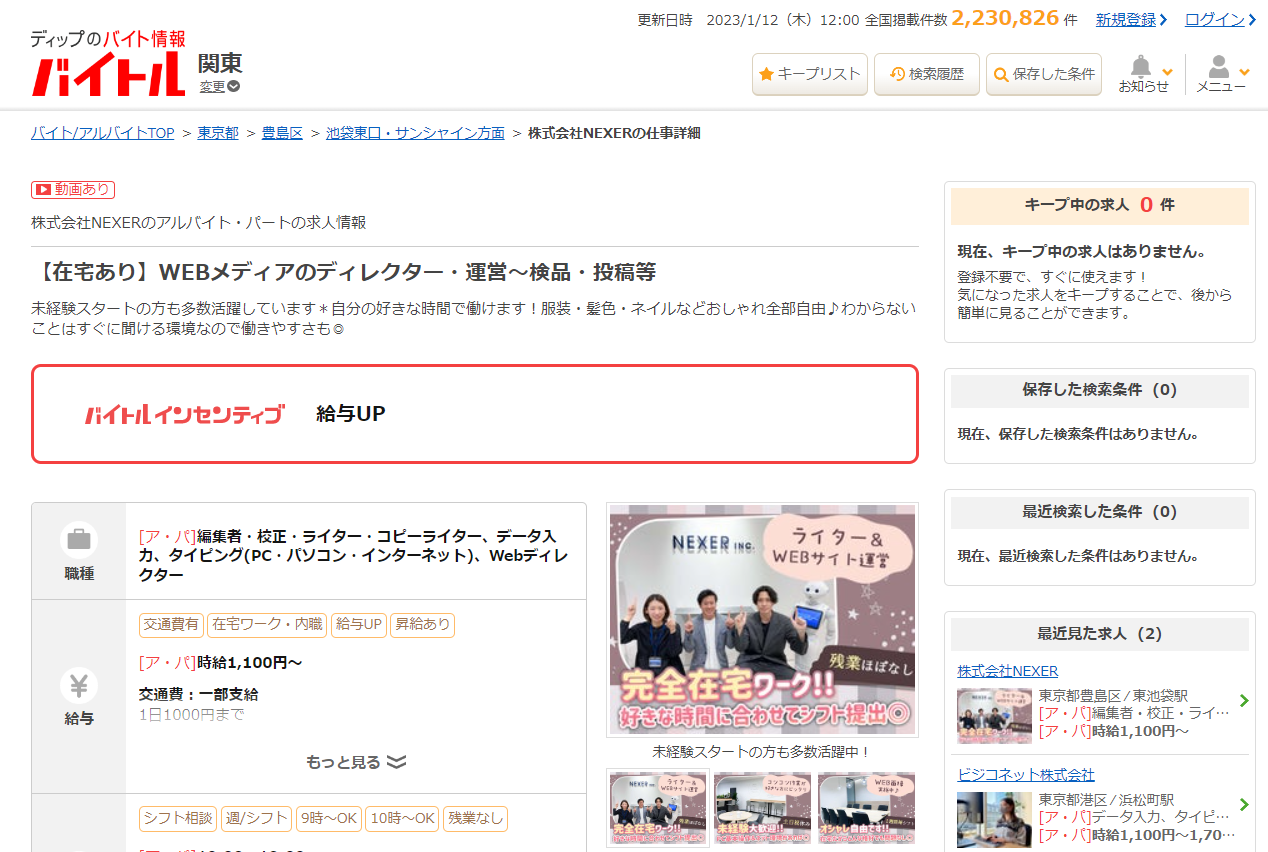1268x852 pixels.
Task: Click NEXER thumbnail in recently viewed
Action: [994, 716]
